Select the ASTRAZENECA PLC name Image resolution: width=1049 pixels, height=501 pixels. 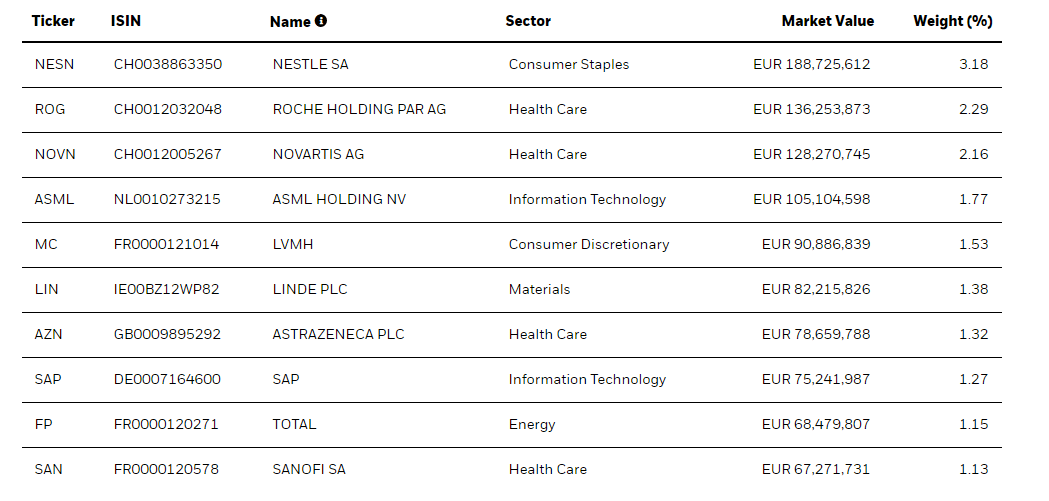coord(338,334)
